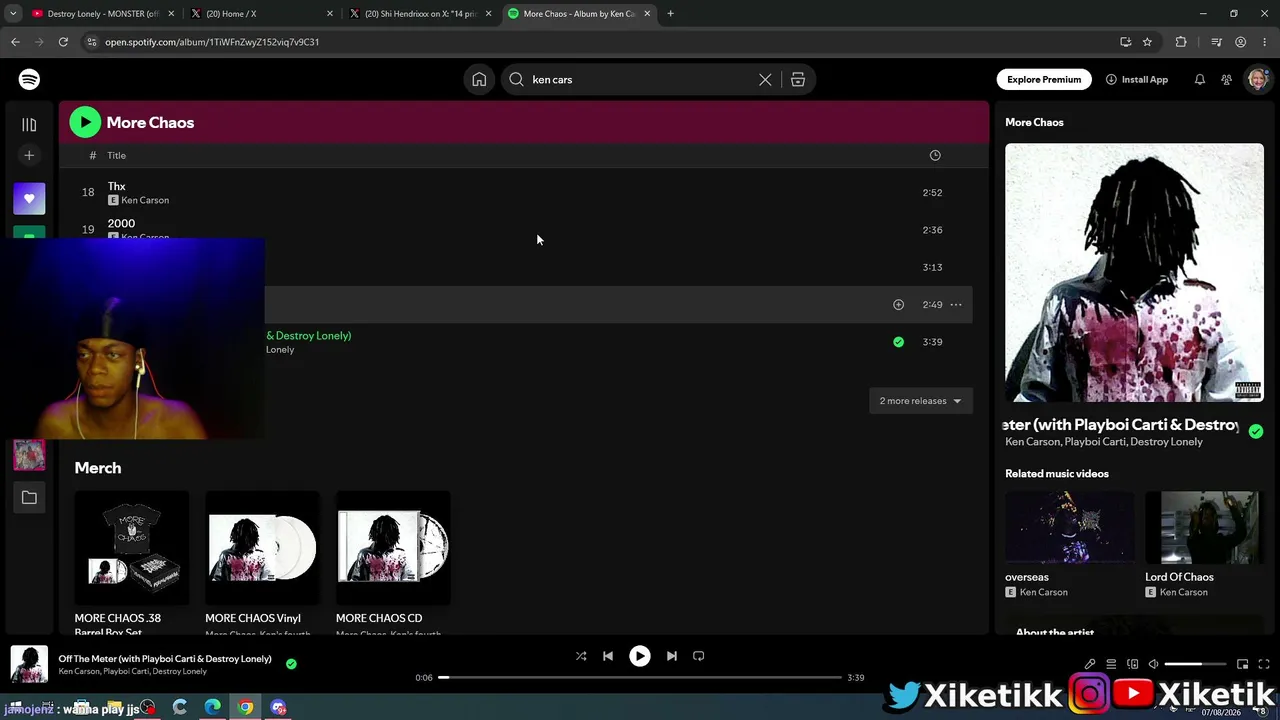Toggle shuffle in the player bar

click(x=581, y=656)
